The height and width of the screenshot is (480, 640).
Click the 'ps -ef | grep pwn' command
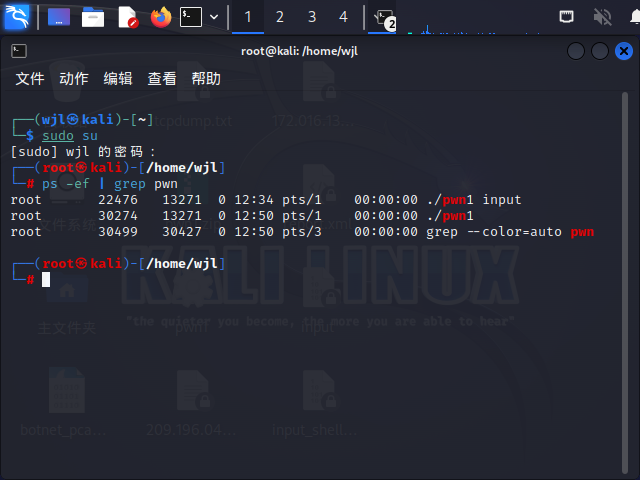coord(110,184)
